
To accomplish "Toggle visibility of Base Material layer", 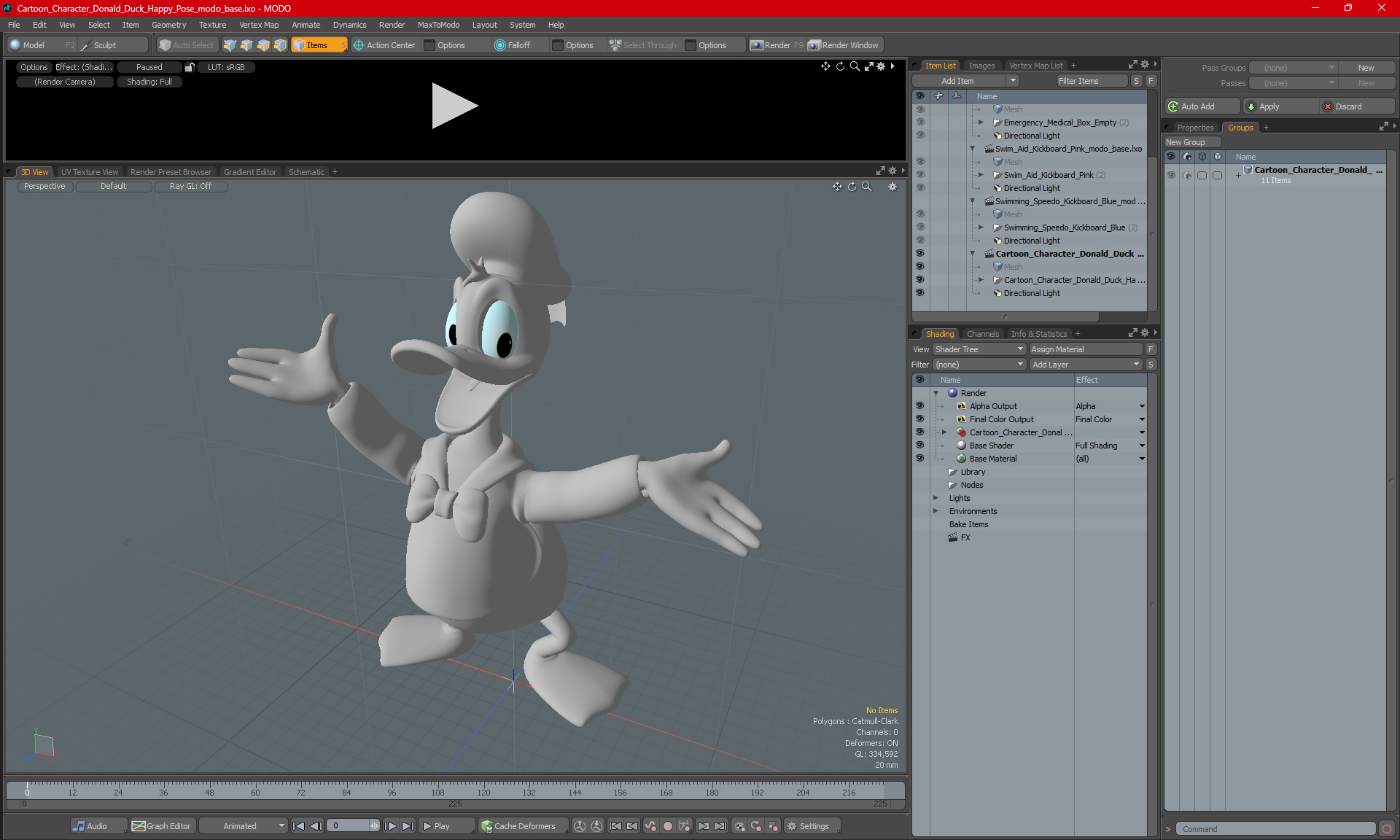I will 919,459.
